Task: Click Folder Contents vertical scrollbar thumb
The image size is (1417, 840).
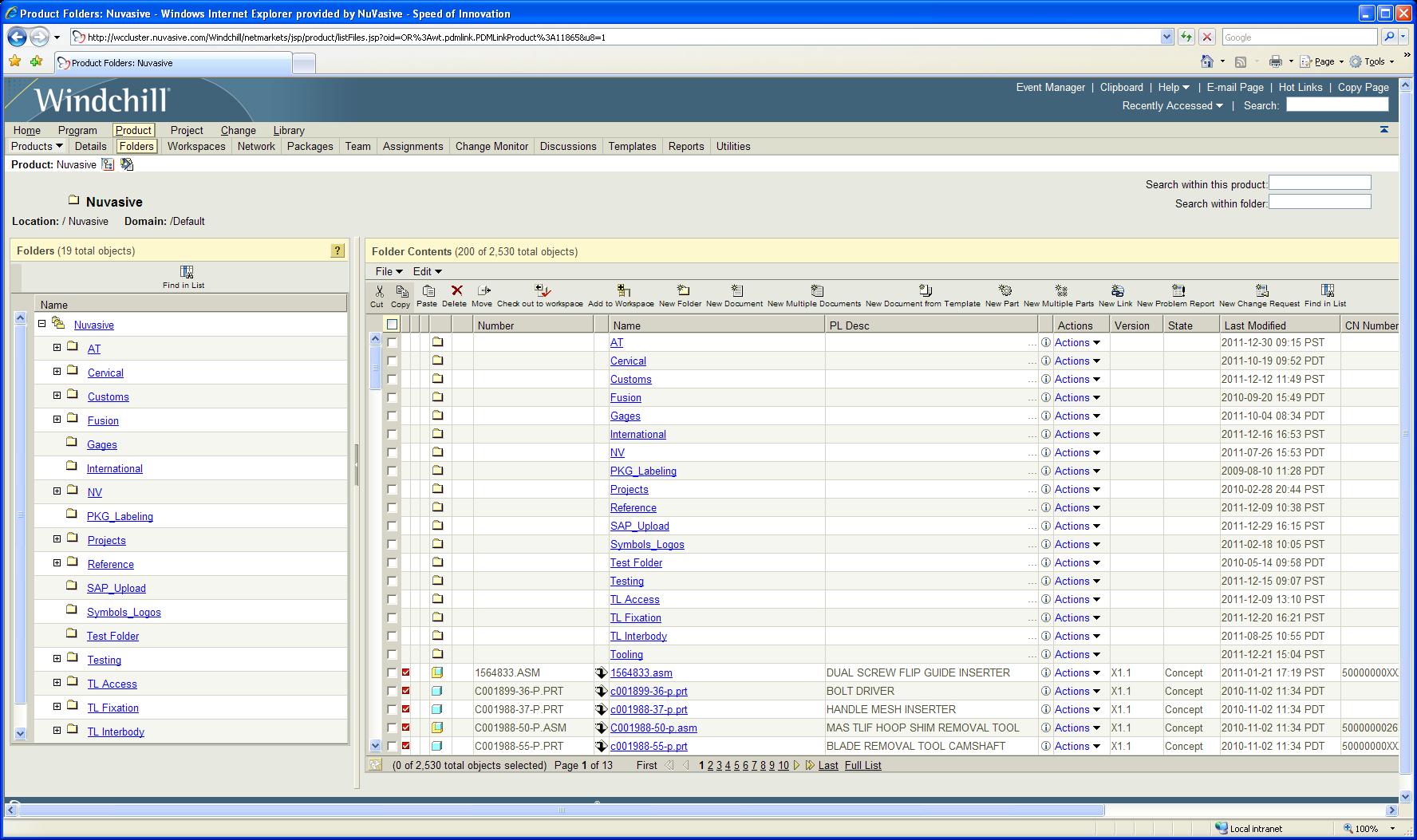Action: [x=375, y=367]
